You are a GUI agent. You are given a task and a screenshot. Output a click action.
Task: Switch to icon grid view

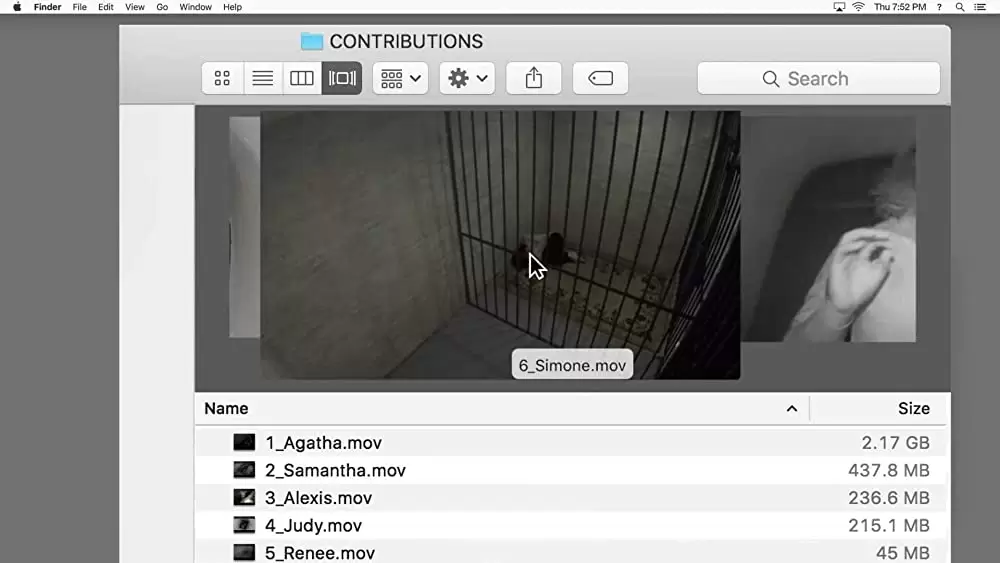pos(222,78)
